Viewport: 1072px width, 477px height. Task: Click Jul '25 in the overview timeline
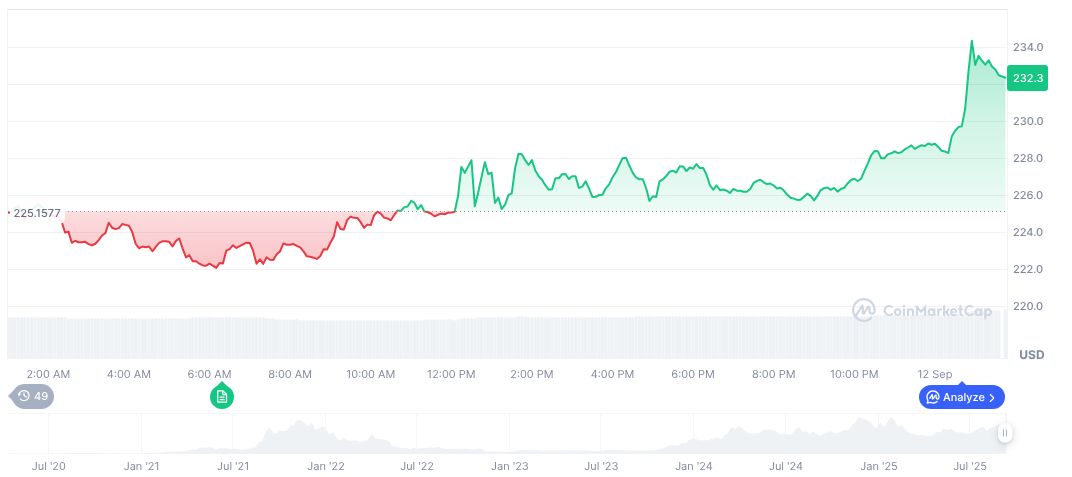pyautogui.click(x=969, y=466)
